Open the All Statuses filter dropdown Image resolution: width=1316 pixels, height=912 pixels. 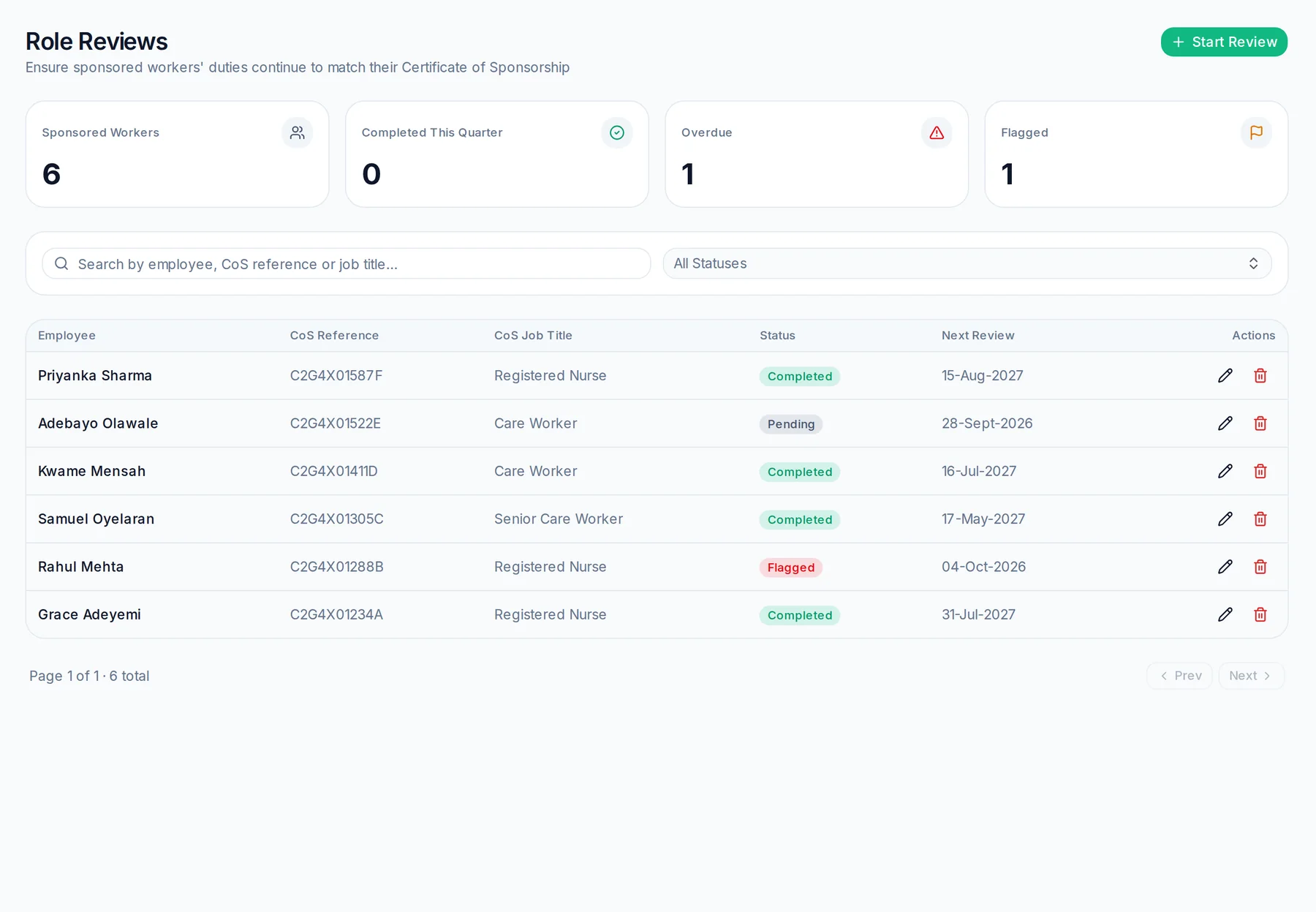point(967,263)
